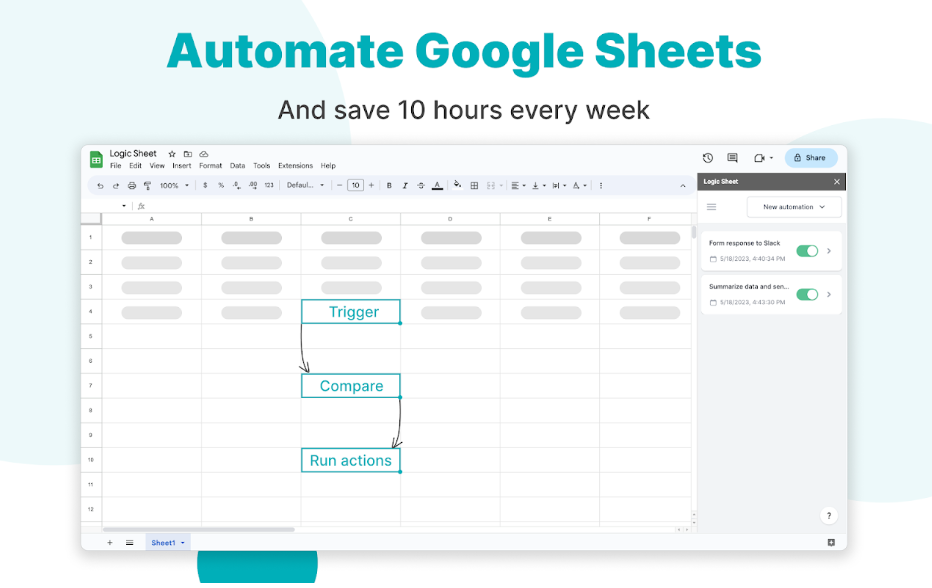Open the Edit menu
This screenshot has height=588, width=932.
(136, 166)
